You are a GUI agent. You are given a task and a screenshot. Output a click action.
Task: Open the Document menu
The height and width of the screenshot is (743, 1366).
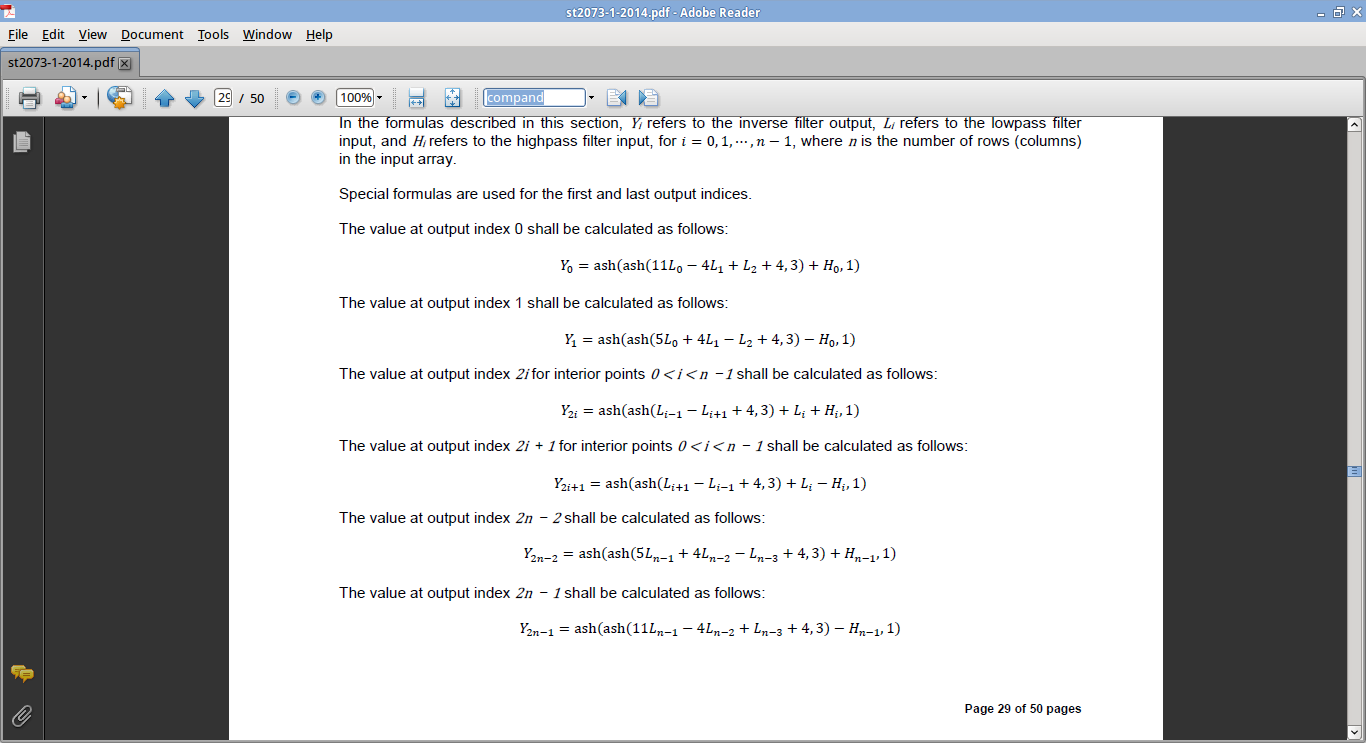[152, 34]
